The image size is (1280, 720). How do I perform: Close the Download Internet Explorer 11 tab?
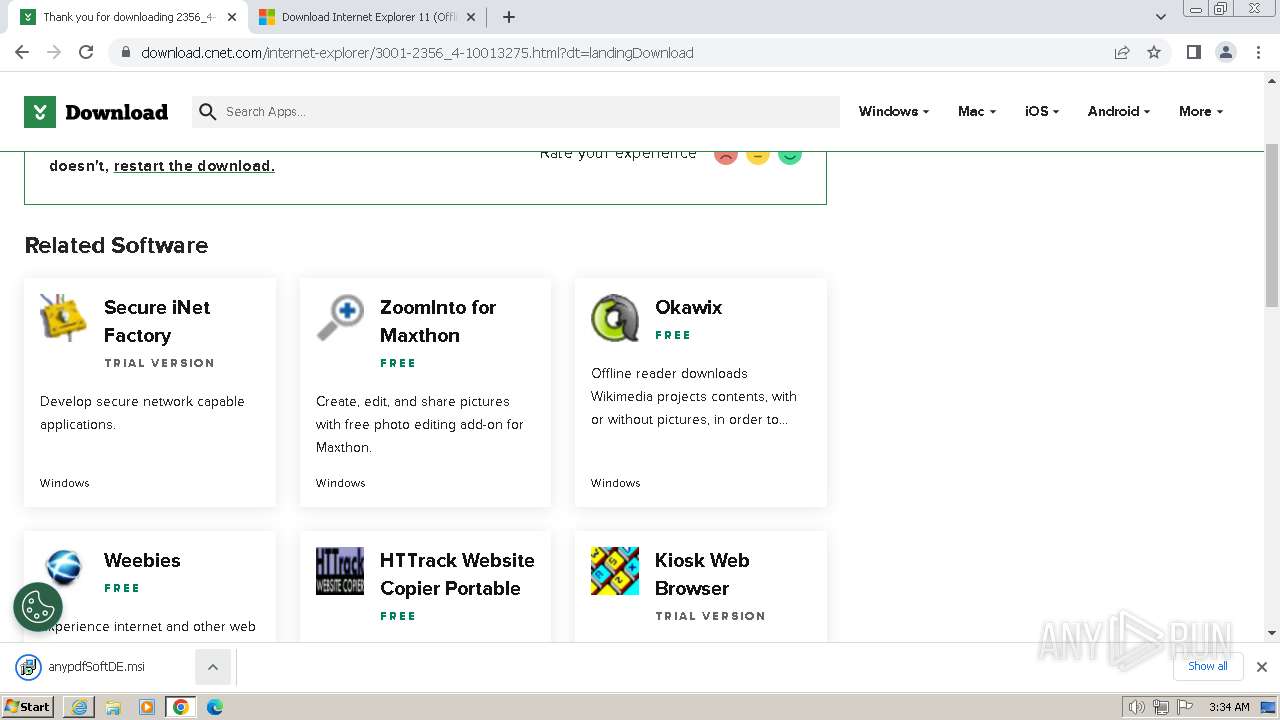click(473, 17)
